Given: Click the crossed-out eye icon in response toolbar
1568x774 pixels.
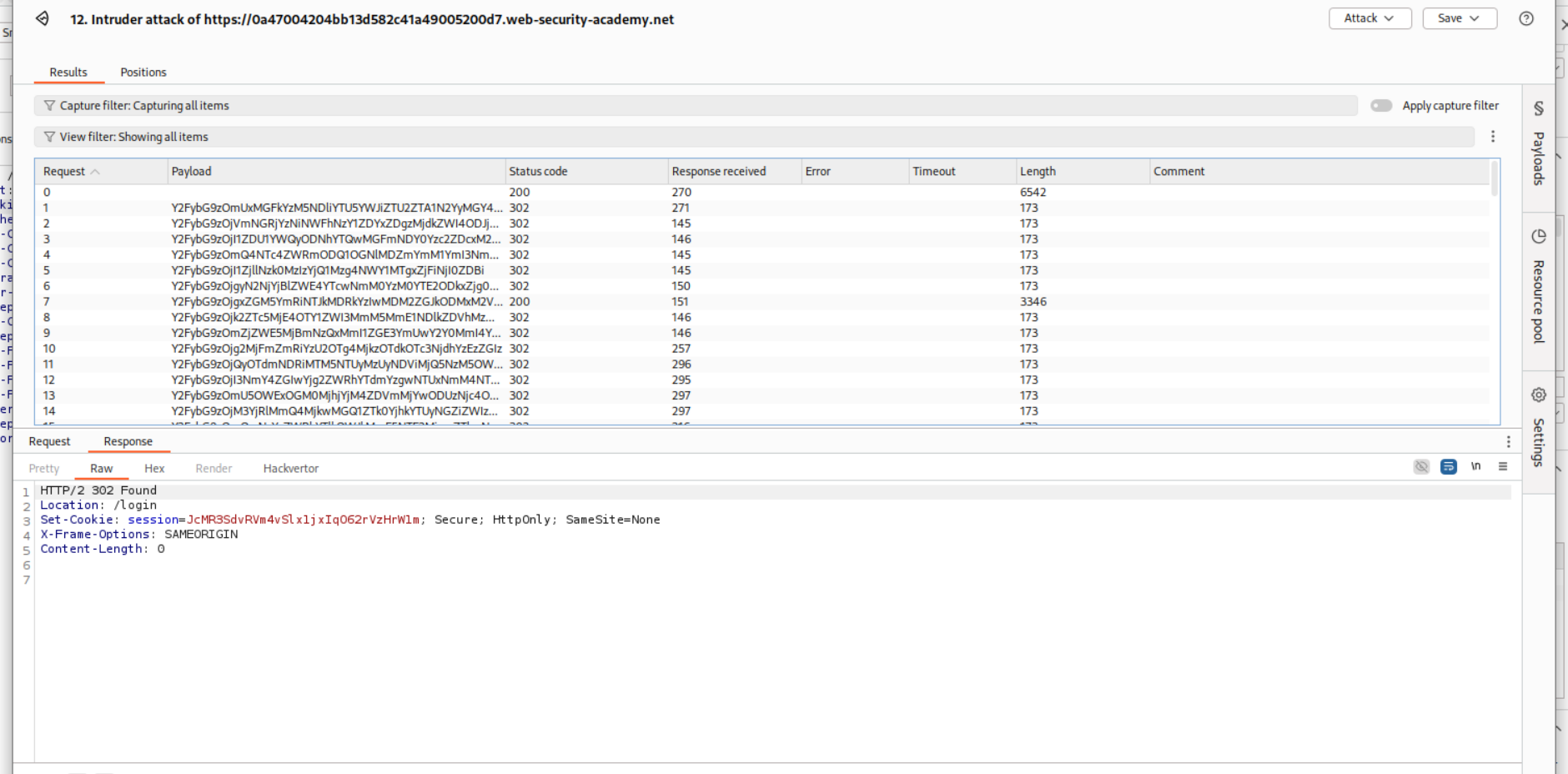Looking at the screenshot, I should (x=1421, y=466).
